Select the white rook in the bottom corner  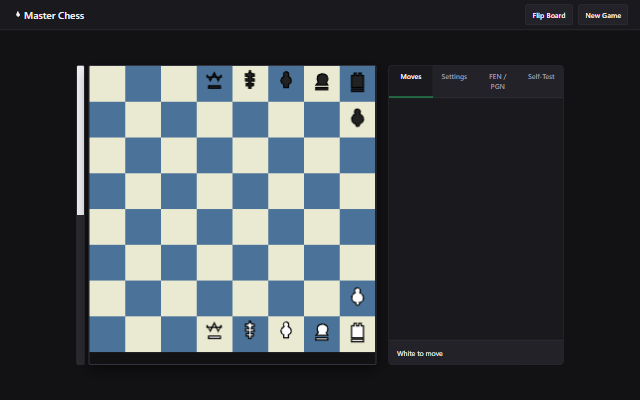[357, 332]
